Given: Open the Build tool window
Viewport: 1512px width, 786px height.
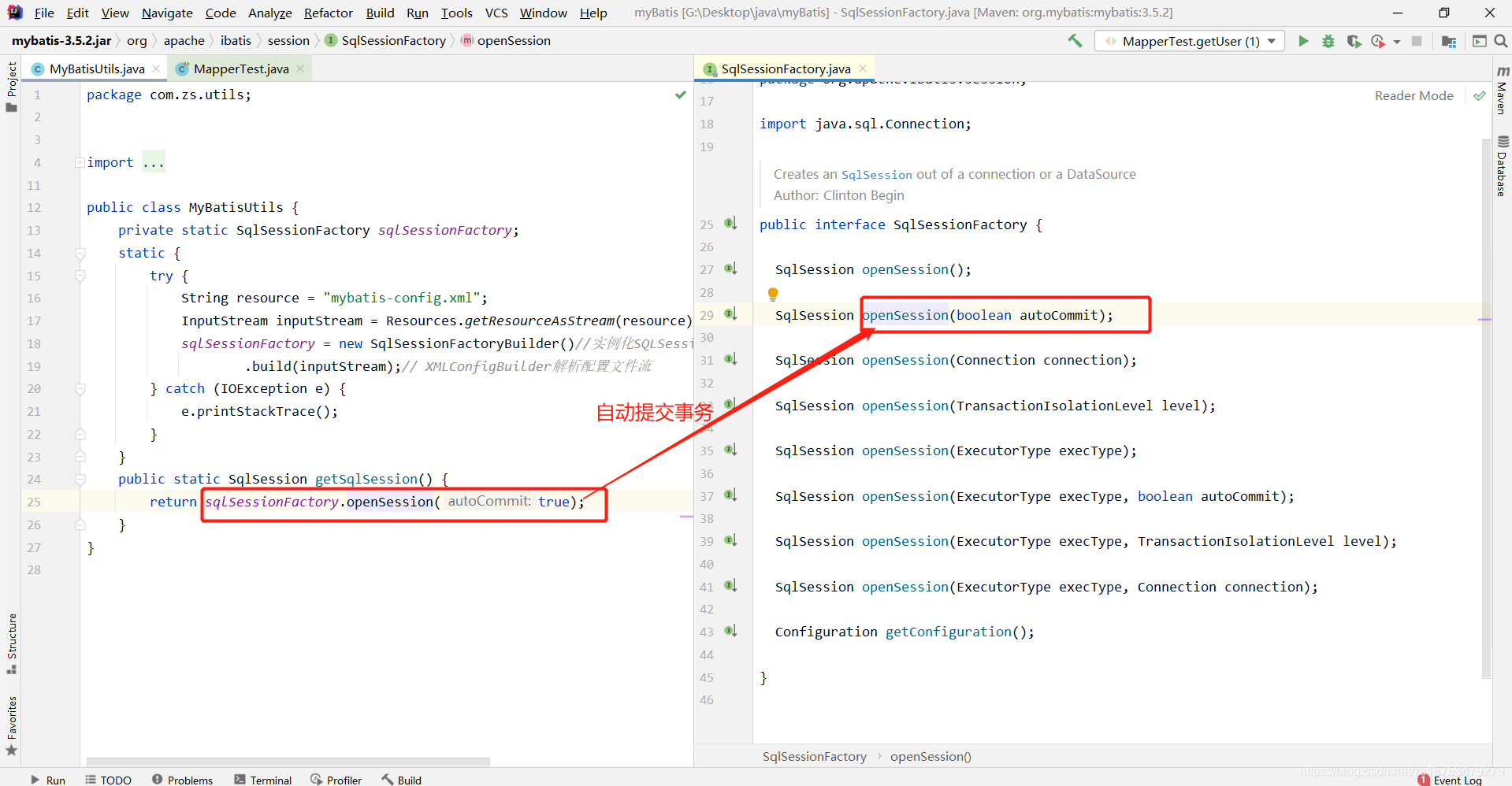Looking at the screenshot, I should tap(402, 780).
